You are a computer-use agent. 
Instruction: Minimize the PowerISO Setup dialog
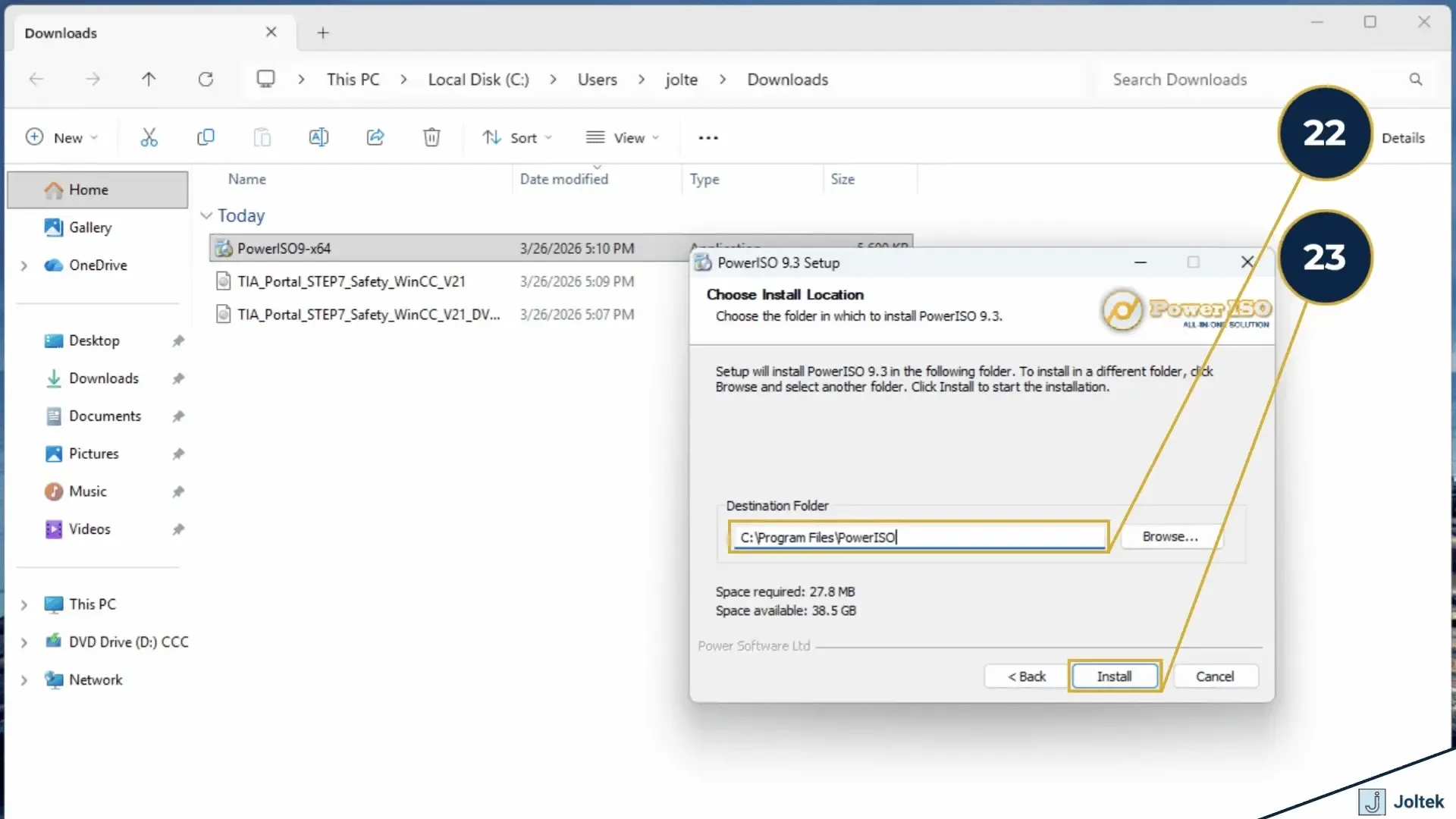pyautogui.click(x=1140, y=262)
